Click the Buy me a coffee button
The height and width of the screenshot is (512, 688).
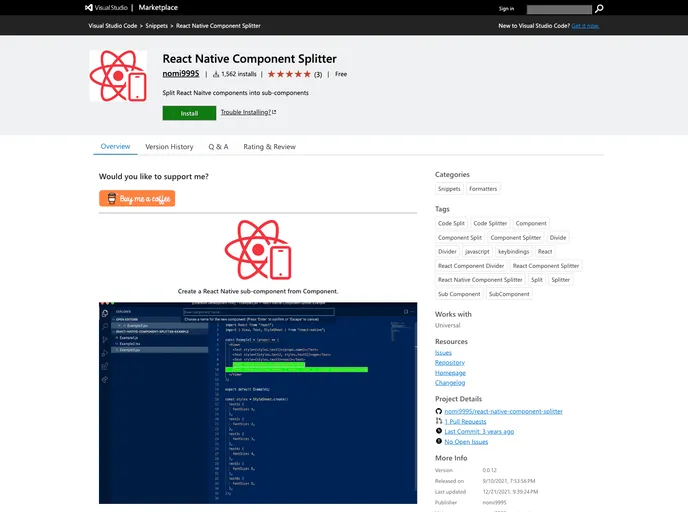click(137, 198)
